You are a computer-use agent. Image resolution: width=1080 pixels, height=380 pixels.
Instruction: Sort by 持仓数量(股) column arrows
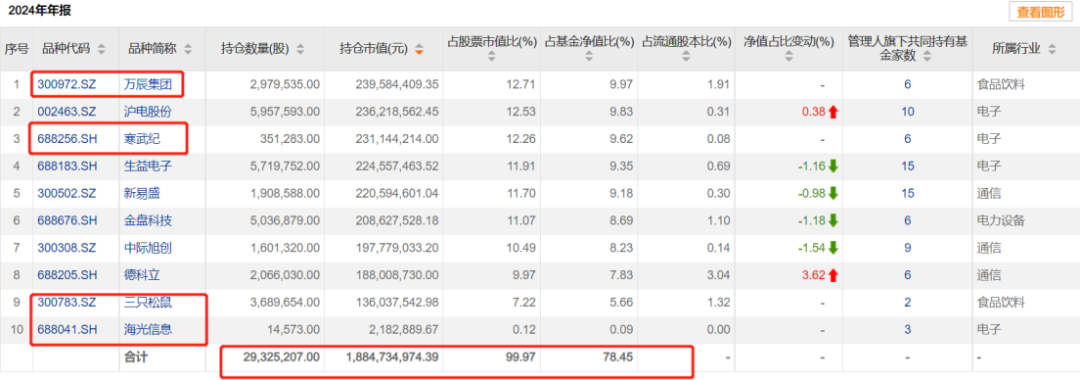[300, 49]
